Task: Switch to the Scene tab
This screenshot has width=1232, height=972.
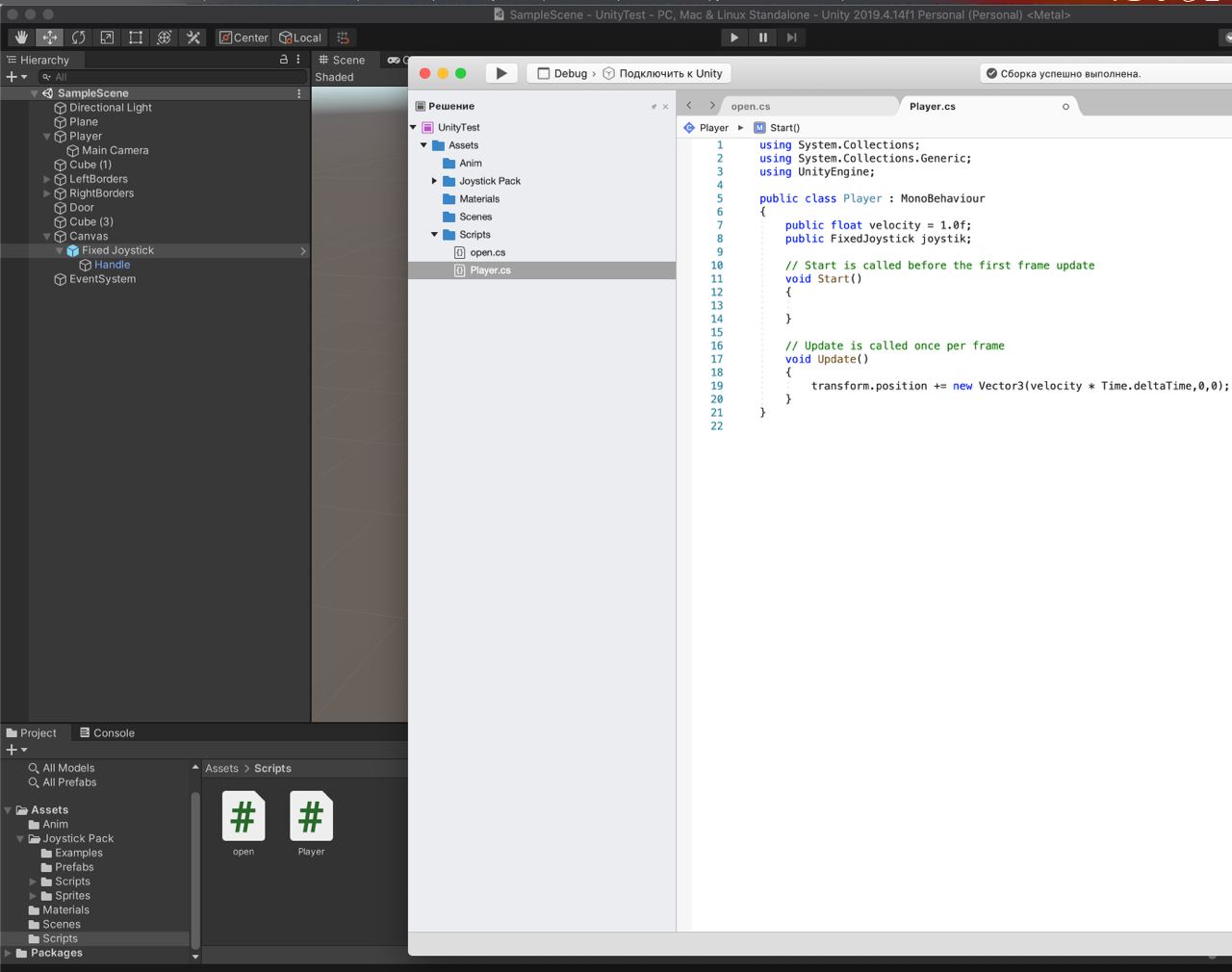Action: tap(343, 60)
